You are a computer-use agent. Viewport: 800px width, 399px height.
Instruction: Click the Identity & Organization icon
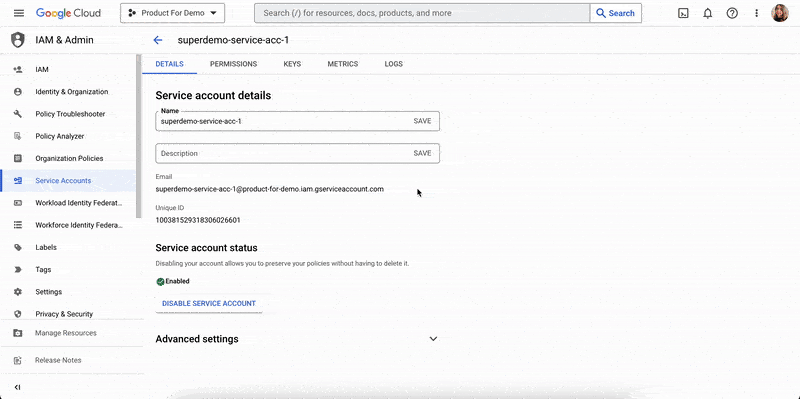[18, 92]
